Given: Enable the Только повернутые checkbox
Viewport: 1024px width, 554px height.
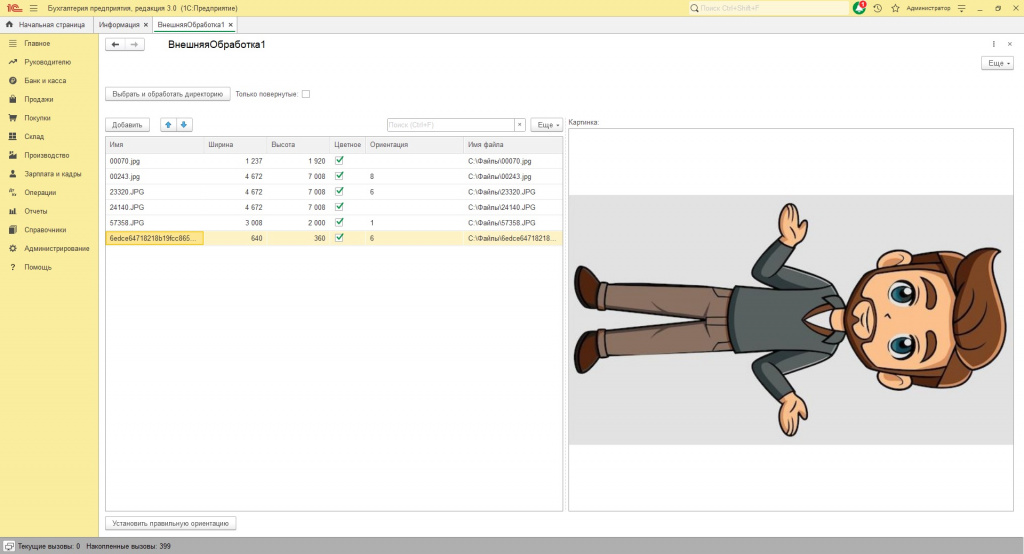Looking at the screenshot, I should (x=306, y=94).
